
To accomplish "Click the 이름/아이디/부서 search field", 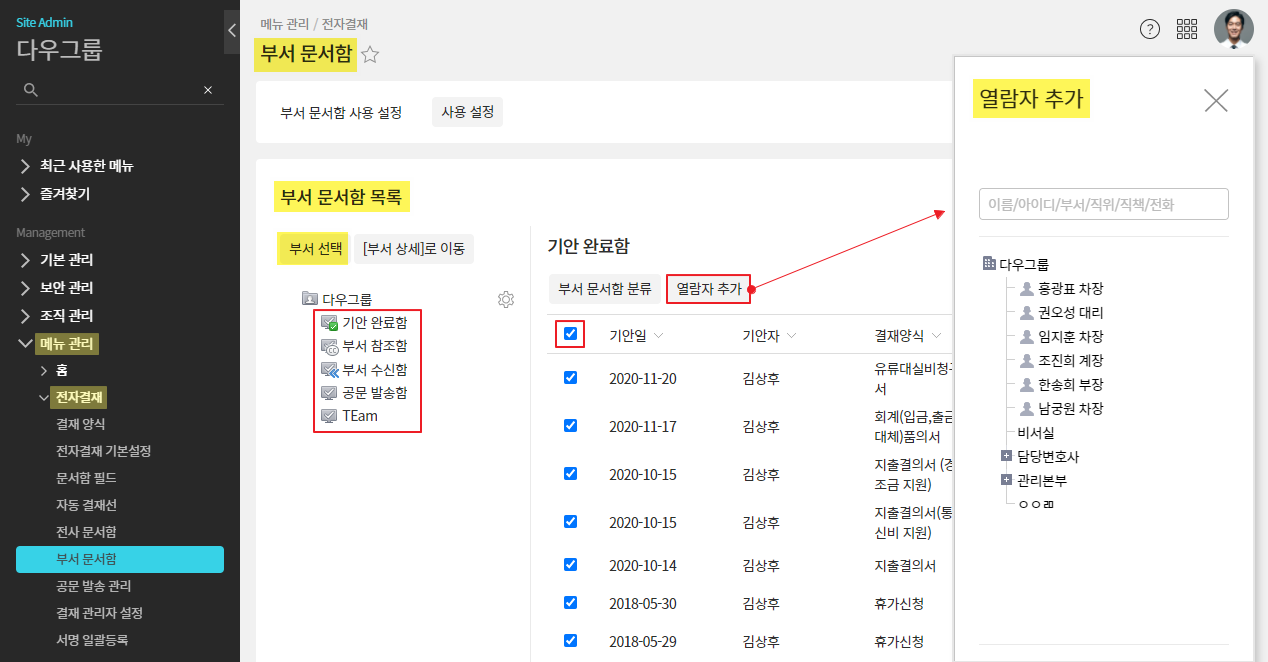I will [x=1103, y=204].
